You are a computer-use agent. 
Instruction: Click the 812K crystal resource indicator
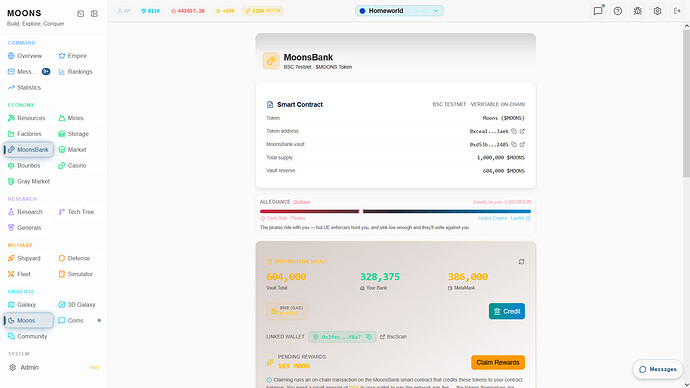click(x=150, y=11)
